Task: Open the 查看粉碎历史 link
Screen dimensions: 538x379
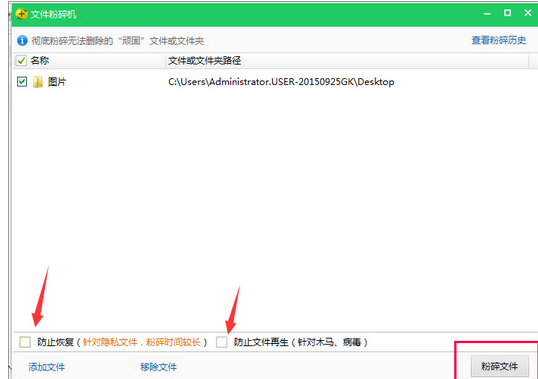Action: (x=499, y=40)
